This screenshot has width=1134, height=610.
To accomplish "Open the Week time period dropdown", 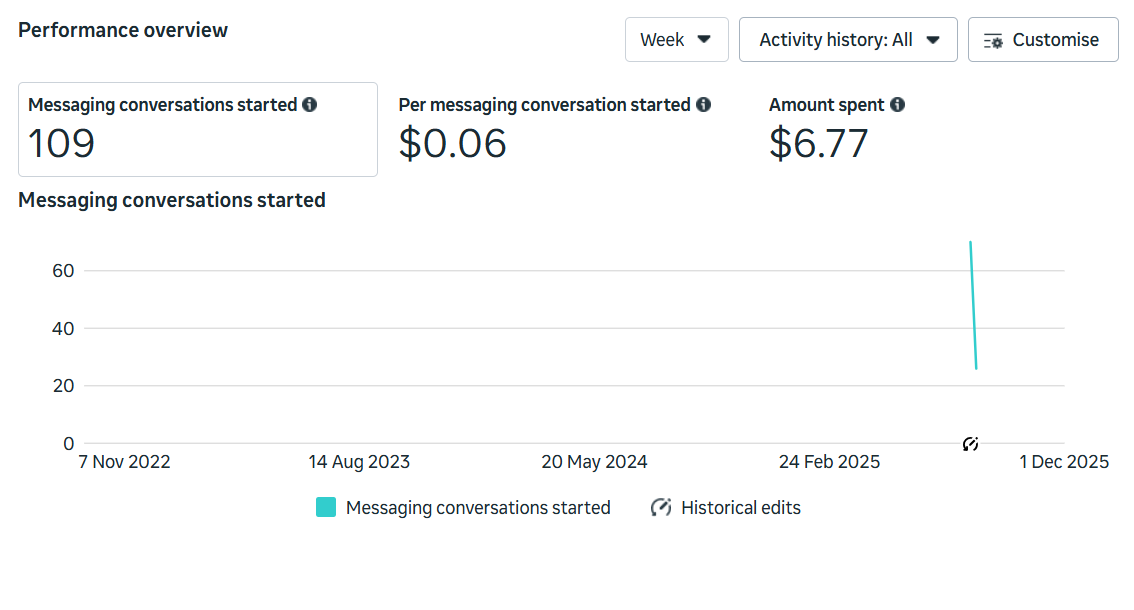I will point(676,40).
